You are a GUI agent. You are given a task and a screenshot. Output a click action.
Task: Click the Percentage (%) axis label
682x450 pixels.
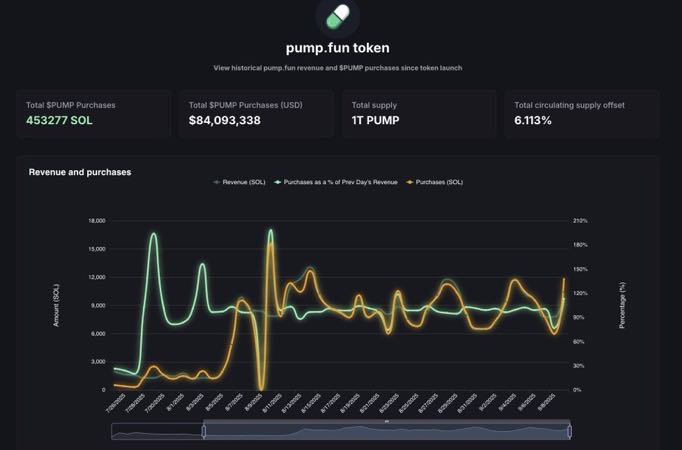622,305
